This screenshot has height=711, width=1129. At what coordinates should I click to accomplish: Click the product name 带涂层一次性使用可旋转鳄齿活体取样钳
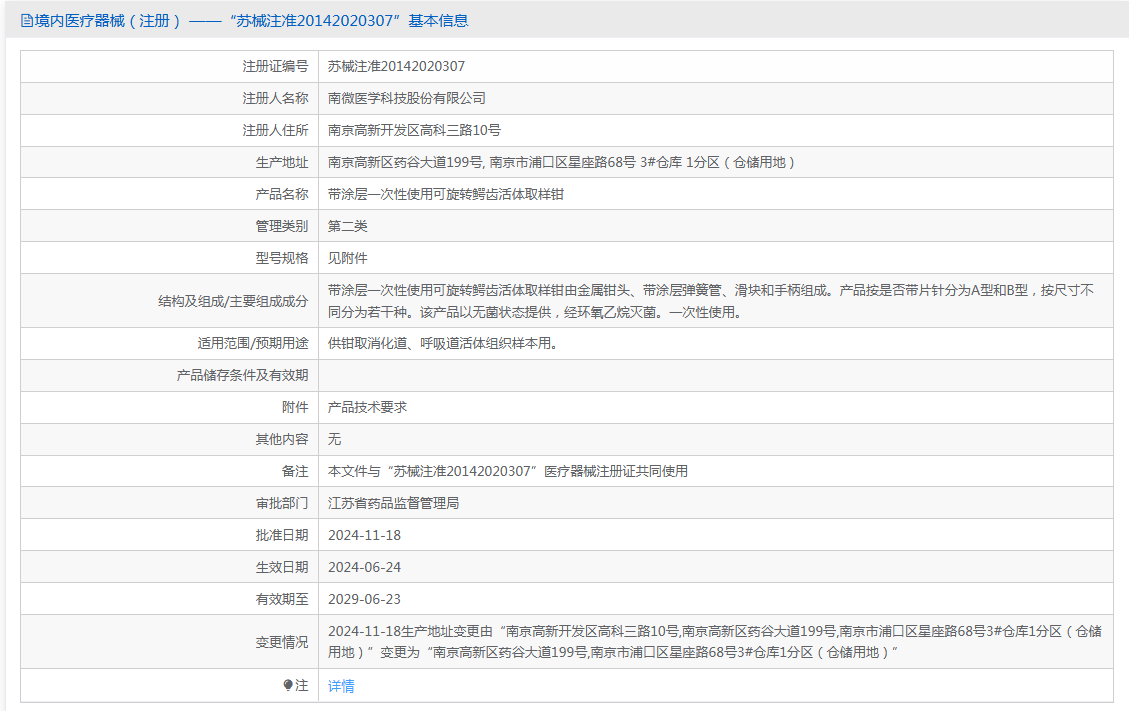click(446, 194)
